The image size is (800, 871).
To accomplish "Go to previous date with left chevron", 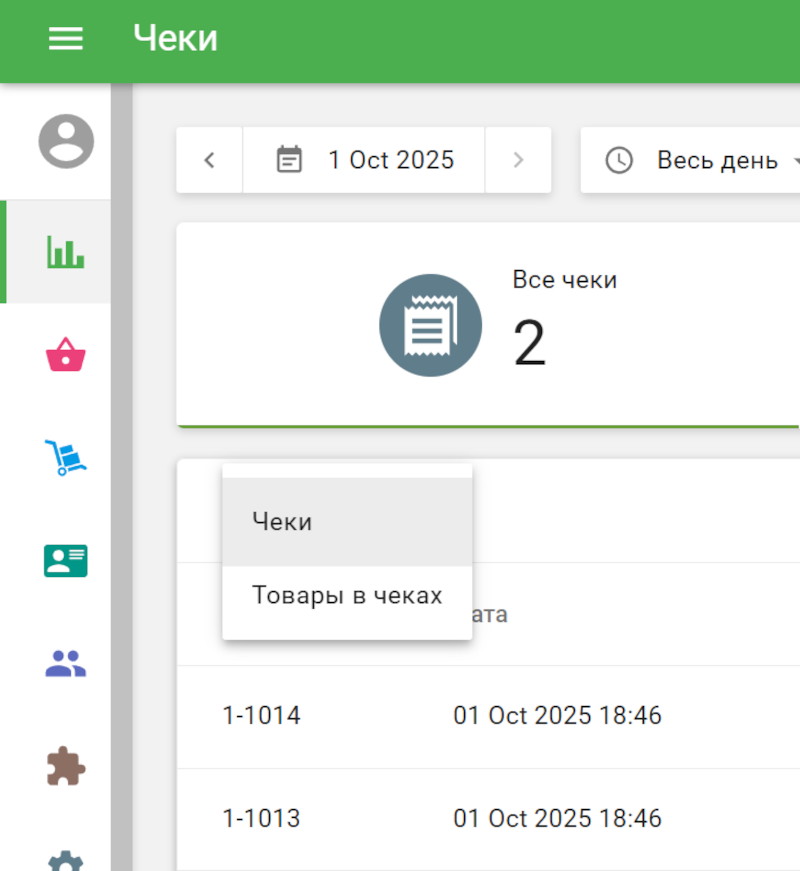I will click(x=209, y=160).
